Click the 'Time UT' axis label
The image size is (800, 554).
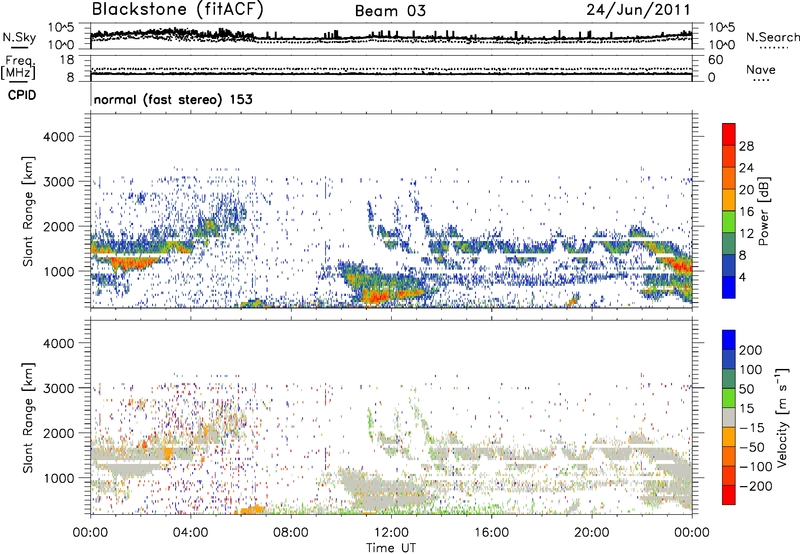[391, 548]
